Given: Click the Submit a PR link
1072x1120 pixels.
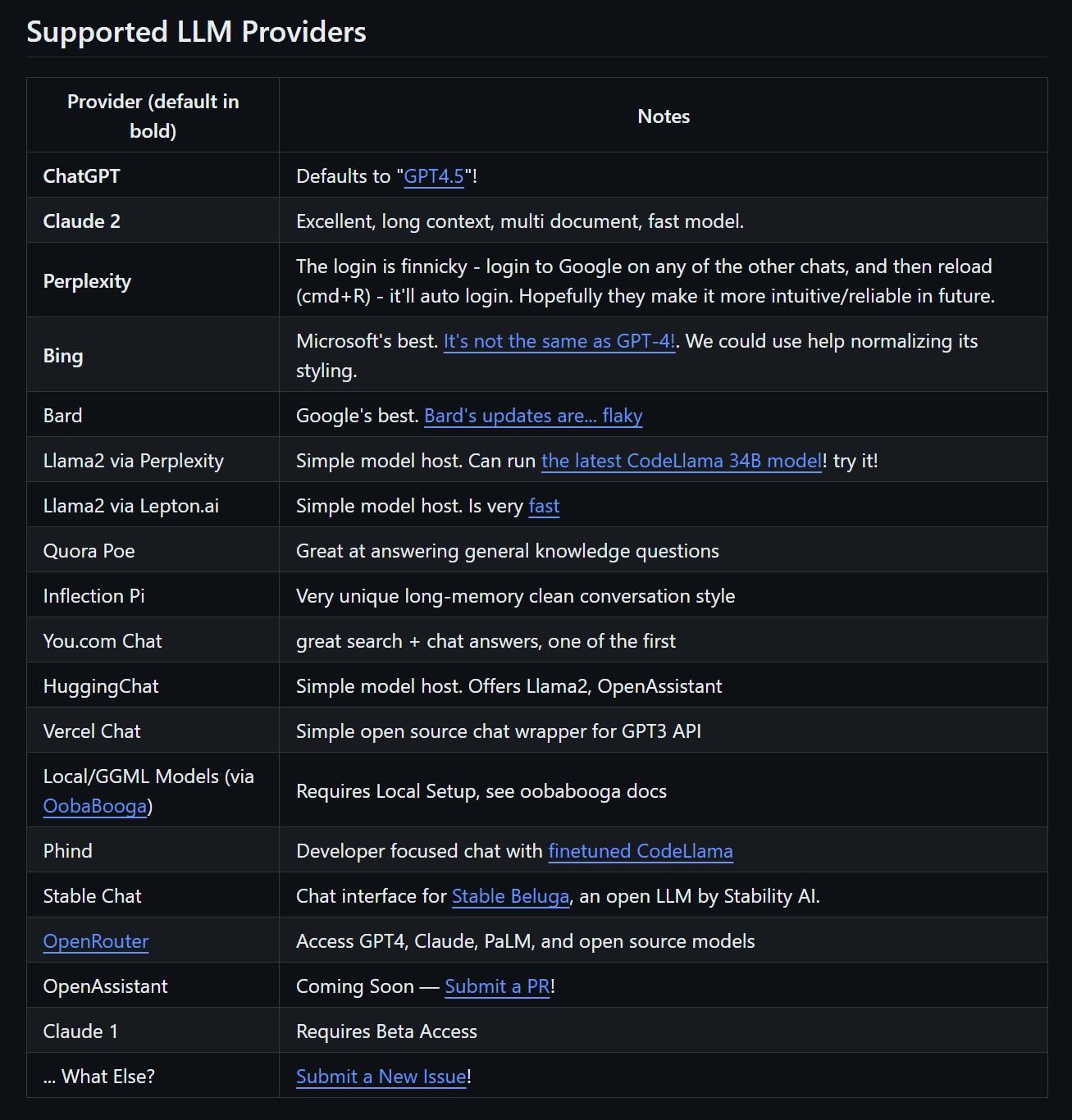Looking at the screenshot, I should coord(497,986).
